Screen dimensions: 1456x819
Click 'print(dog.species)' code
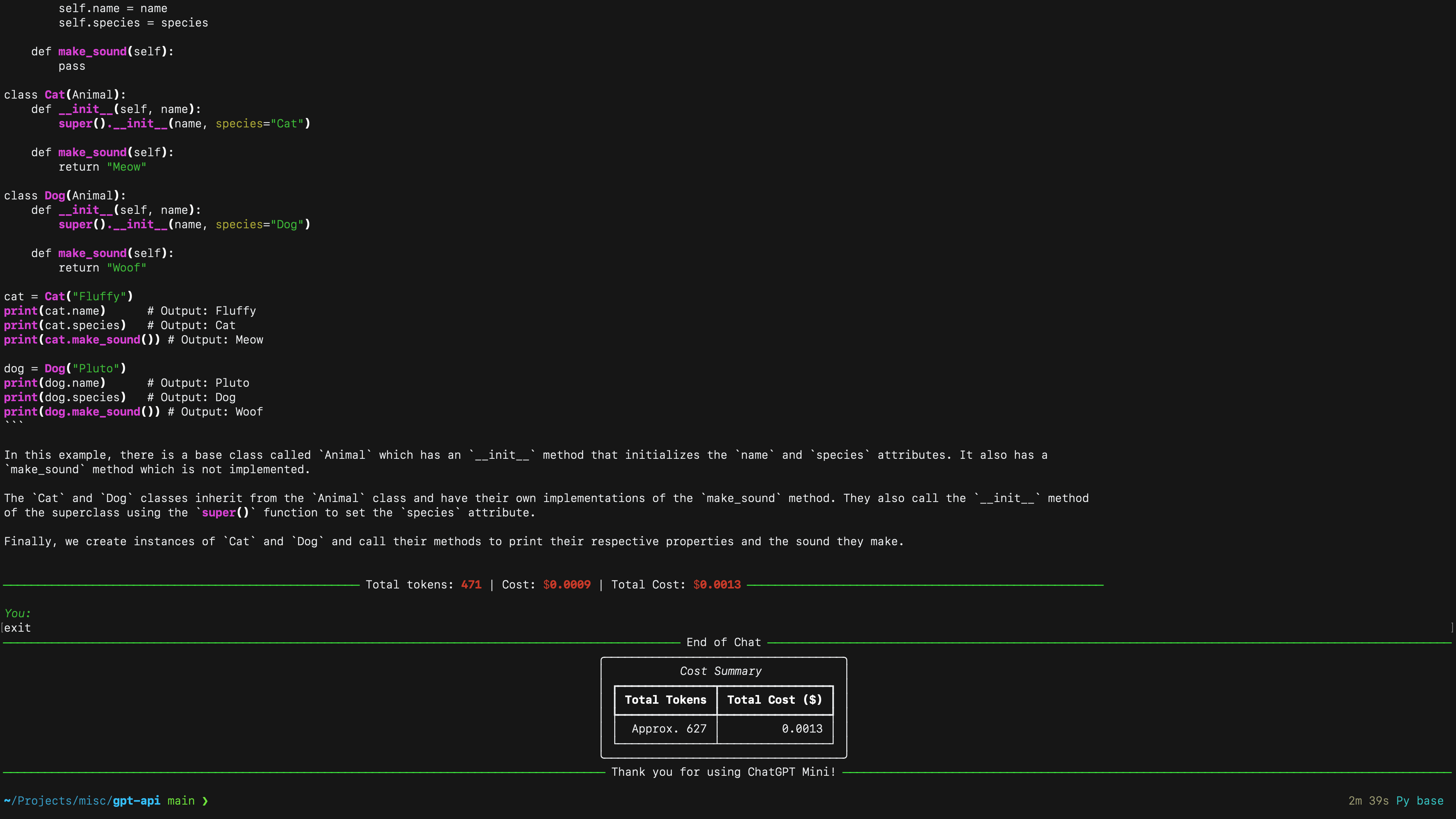pyautogui.click(x=65, y=397)
